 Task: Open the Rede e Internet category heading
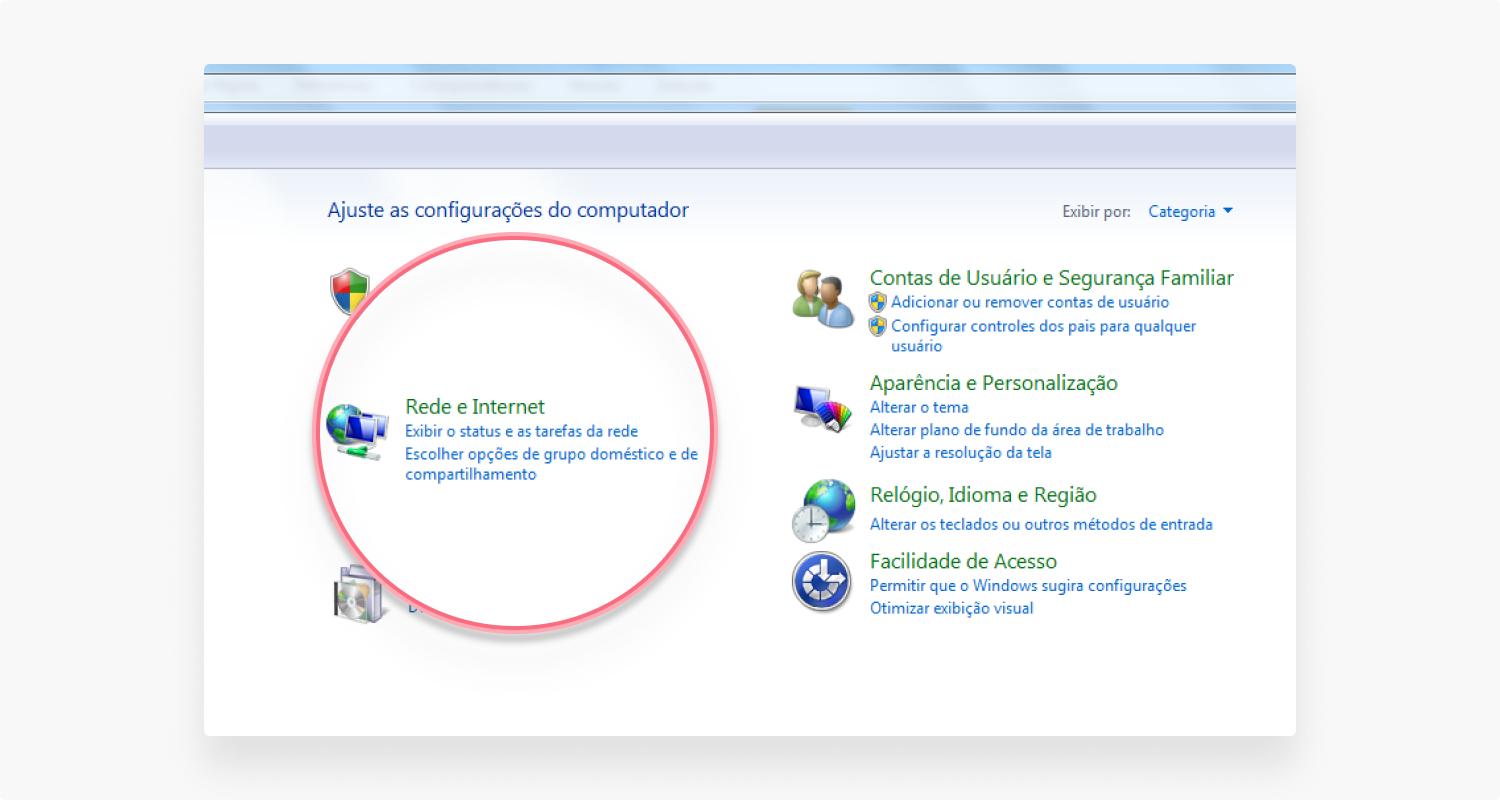pos(475,407)
